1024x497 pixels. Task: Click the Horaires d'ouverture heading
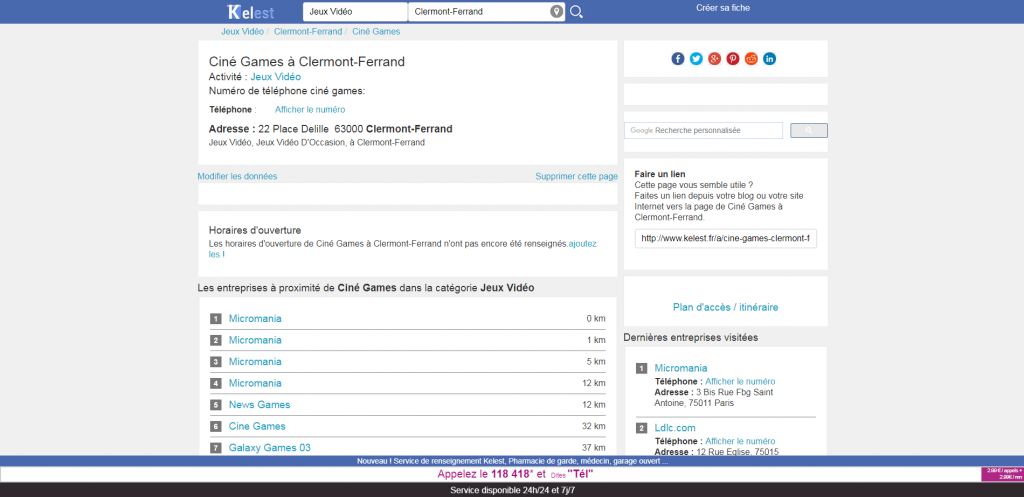click(x=255, y=230)
